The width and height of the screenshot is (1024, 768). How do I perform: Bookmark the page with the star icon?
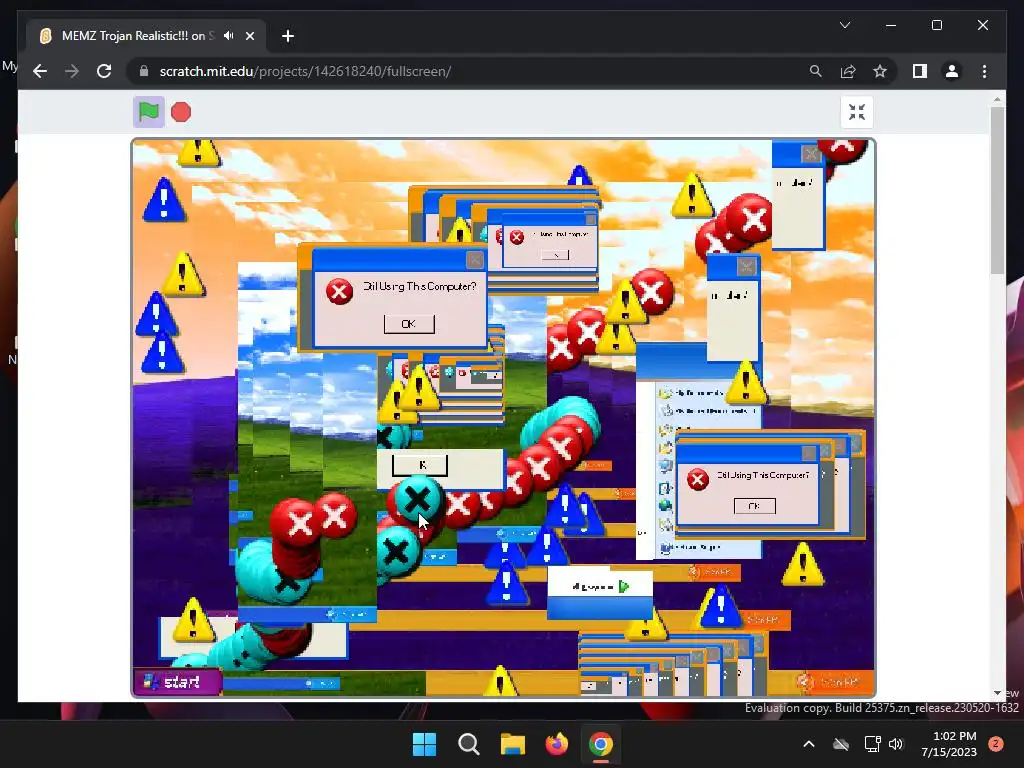pyautogui.click(x=880, y=71)
